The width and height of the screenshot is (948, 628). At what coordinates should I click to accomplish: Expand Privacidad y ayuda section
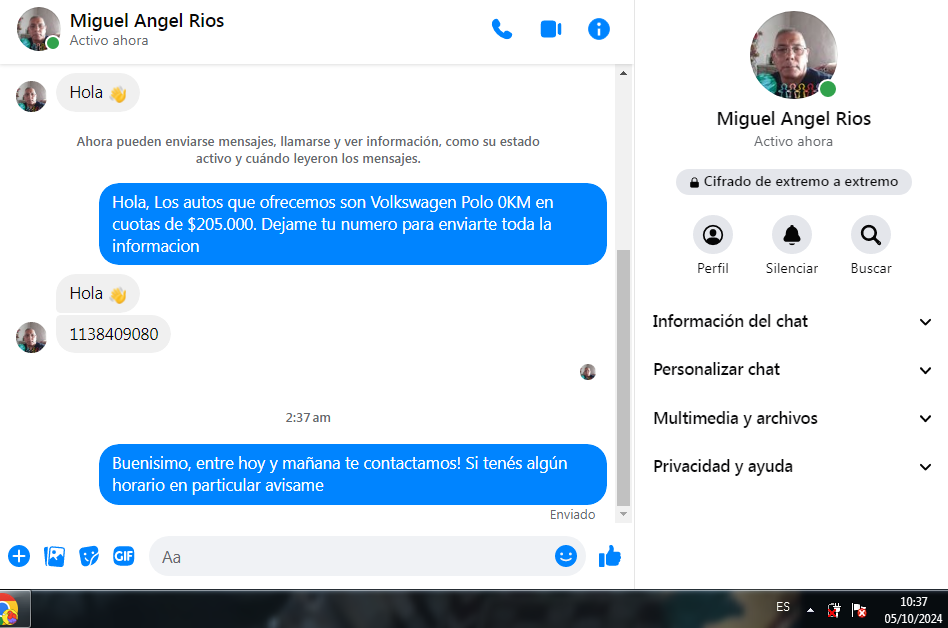pos(792,466)
